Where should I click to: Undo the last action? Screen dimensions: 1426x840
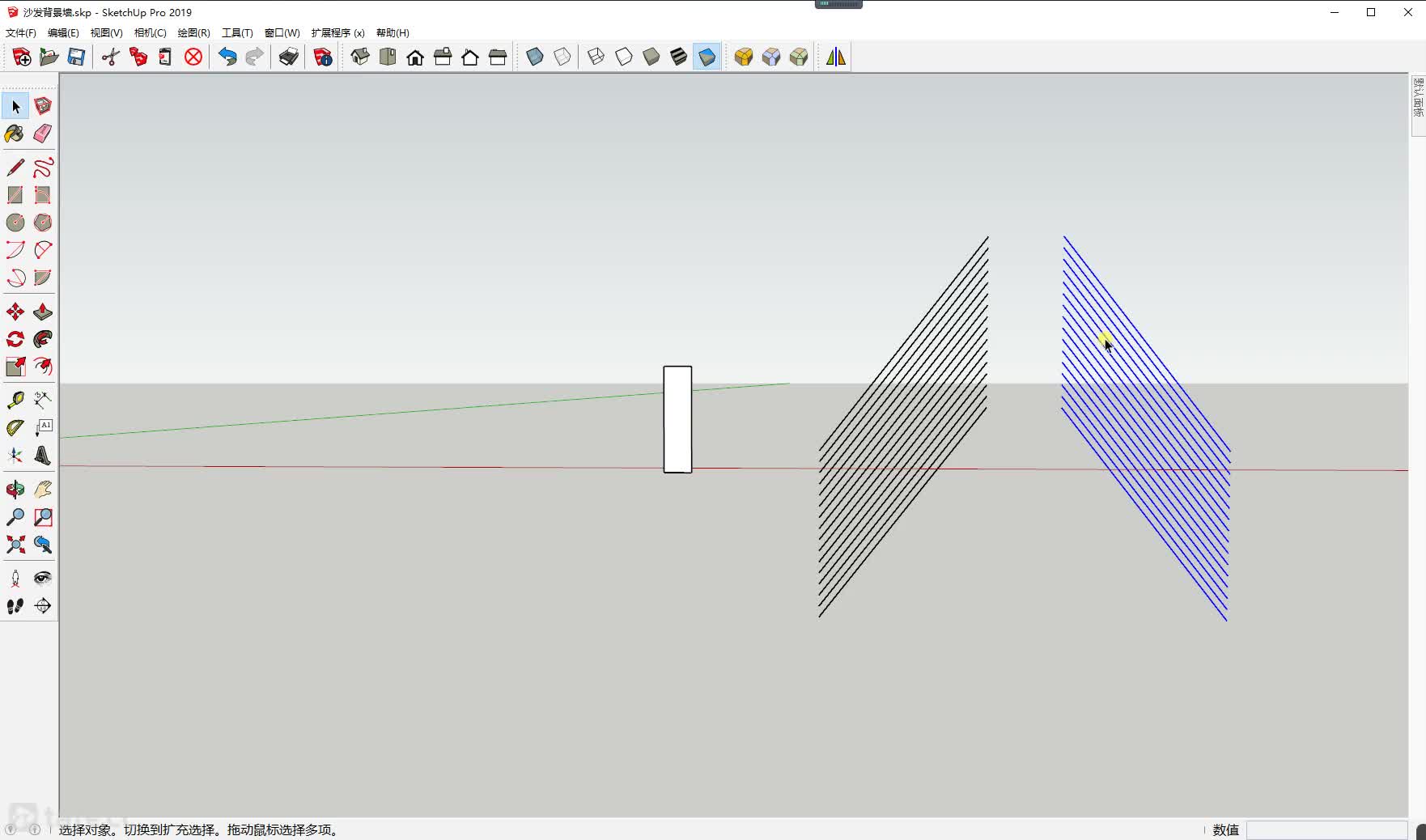tap(227, 57)
